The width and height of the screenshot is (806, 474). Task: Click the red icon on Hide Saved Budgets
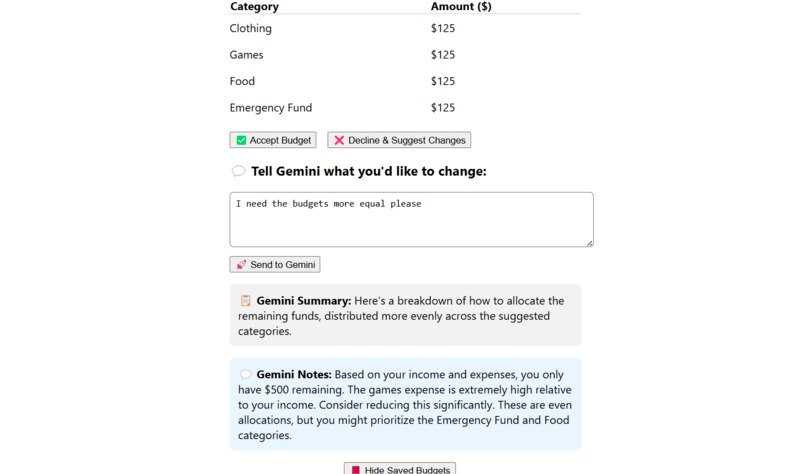coord(356,470)
